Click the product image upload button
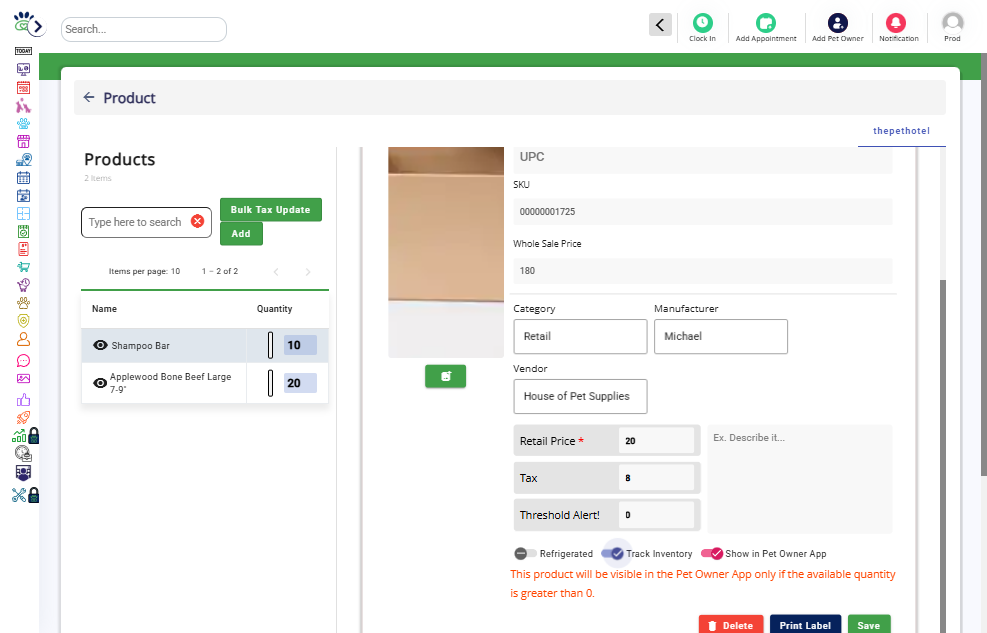 point(445,376)
